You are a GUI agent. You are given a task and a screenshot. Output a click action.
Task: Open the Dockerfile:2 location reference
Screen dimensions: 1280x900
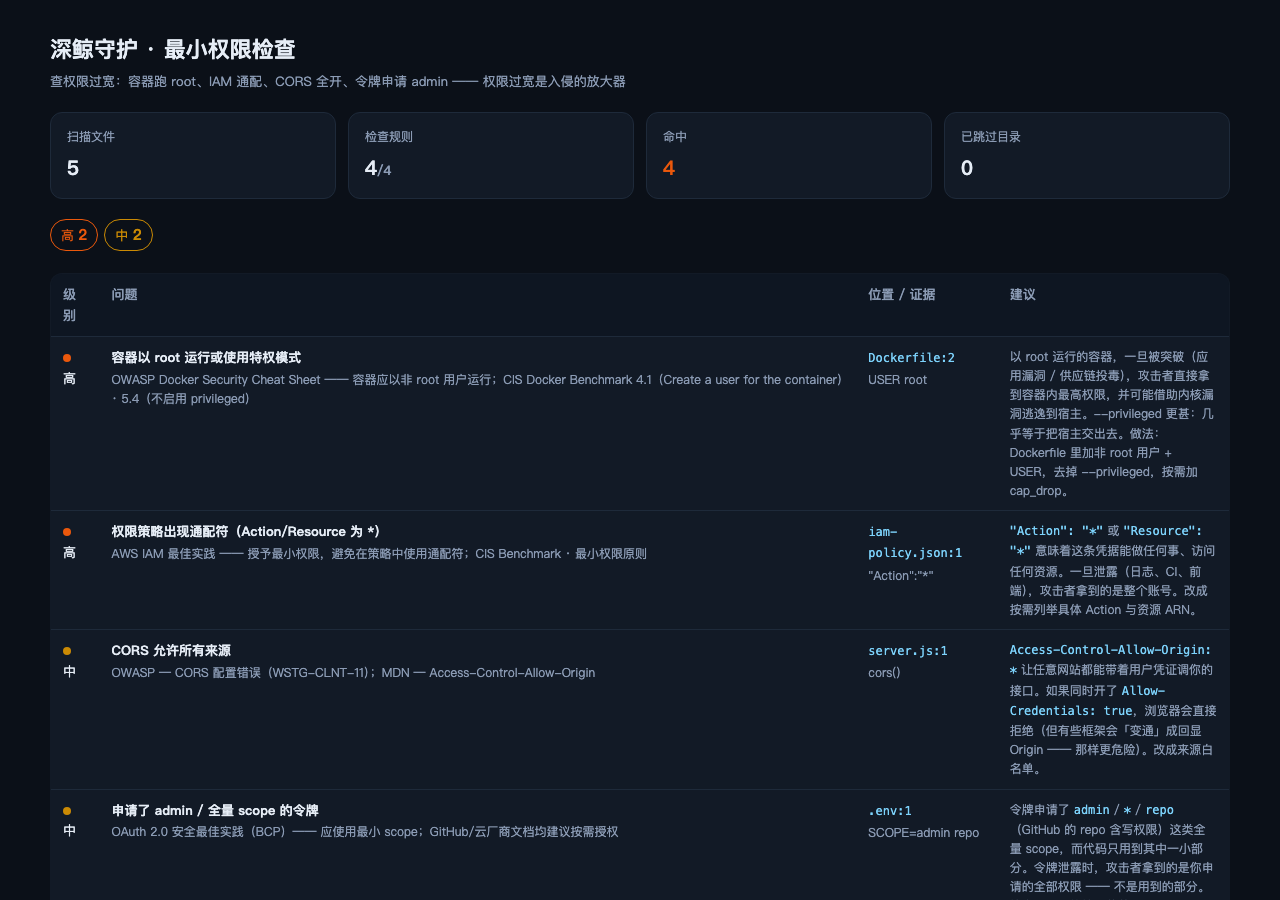click(x=912, y=357)
